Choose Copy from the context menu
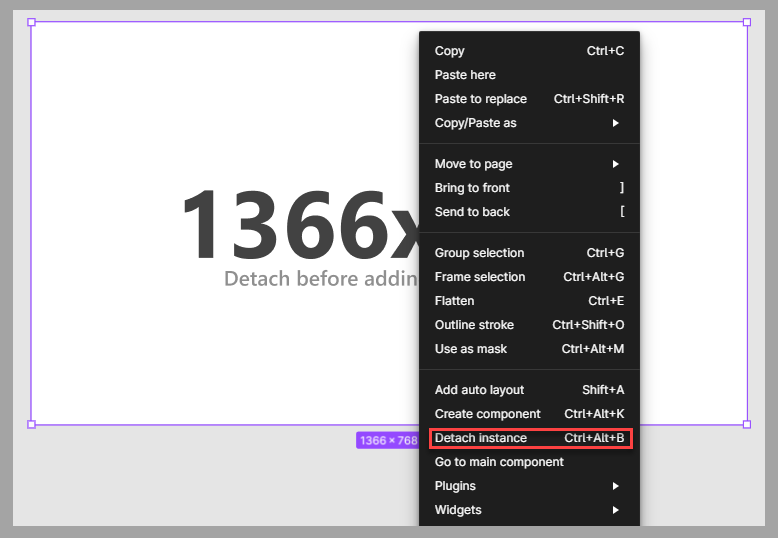This screenshot has width=778, height=538. (529, 51)
